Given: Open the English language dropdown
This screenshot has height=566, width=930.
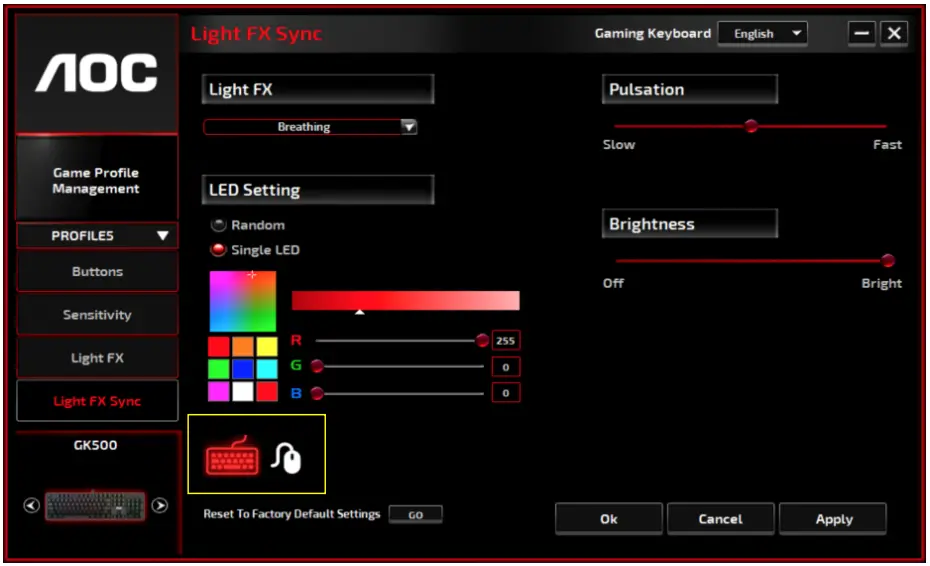Looking at the screenshot, I should (x=763, y=34).
